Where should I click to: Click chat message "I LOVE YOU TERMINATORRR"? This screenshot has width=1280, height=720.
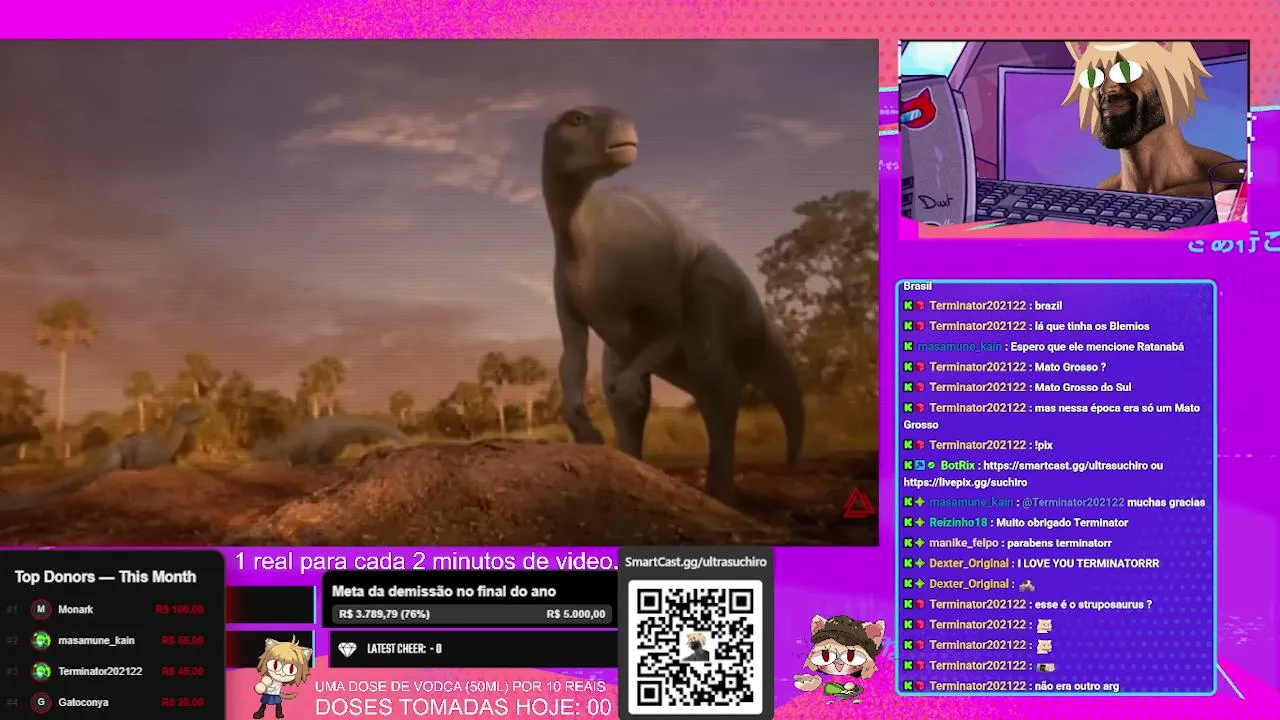1088,563
